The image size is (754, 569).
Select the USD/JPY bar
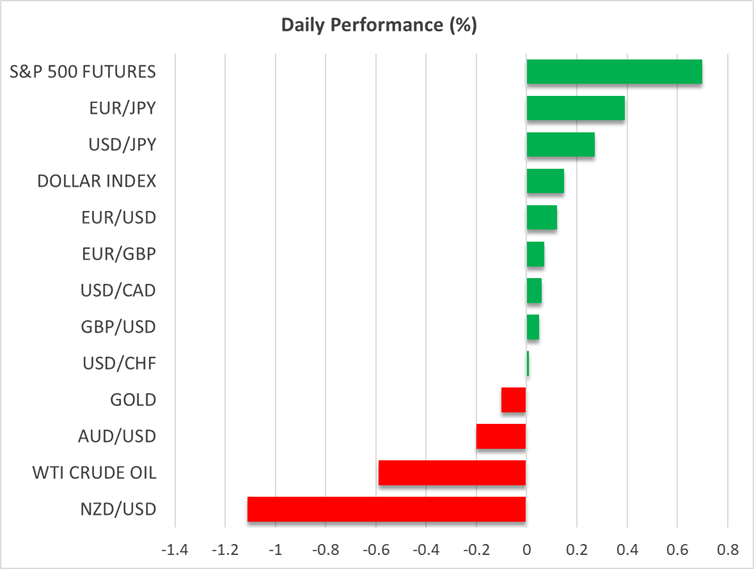(560, 145)
